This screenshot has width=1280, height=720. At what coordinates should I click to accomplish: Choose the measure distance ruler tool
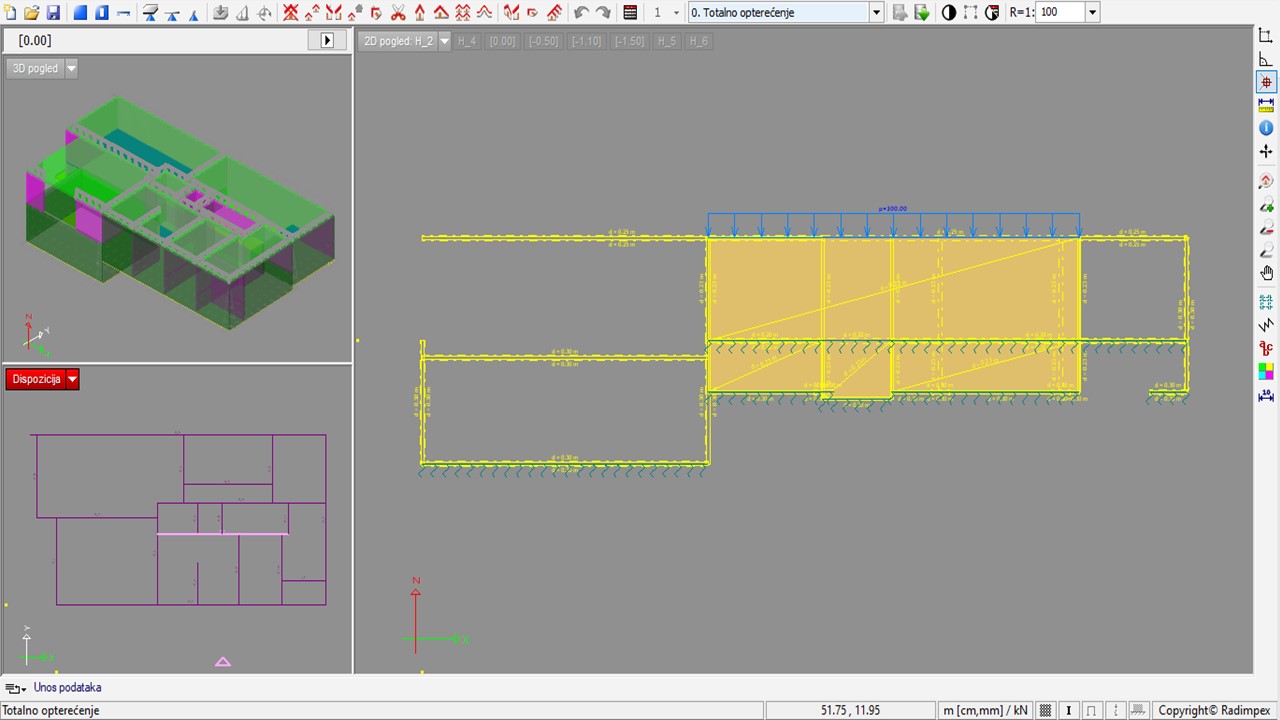(1266, 104)
